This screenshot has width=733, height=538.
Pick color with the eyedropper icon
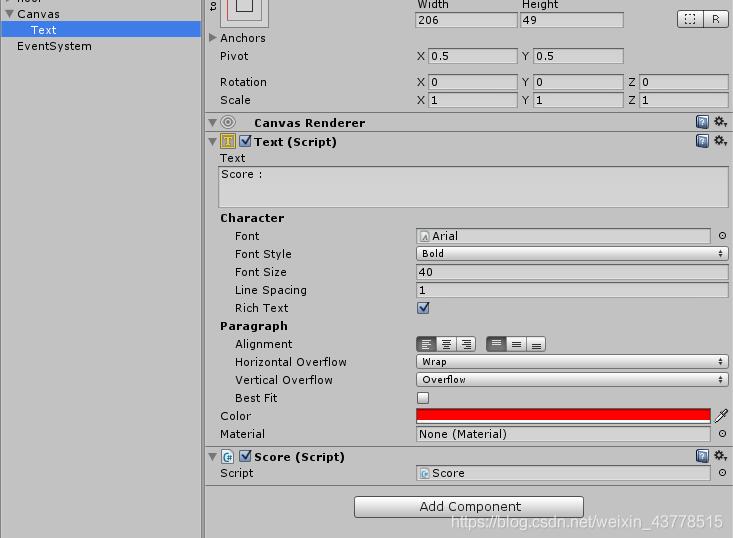(x=721, y=415)
